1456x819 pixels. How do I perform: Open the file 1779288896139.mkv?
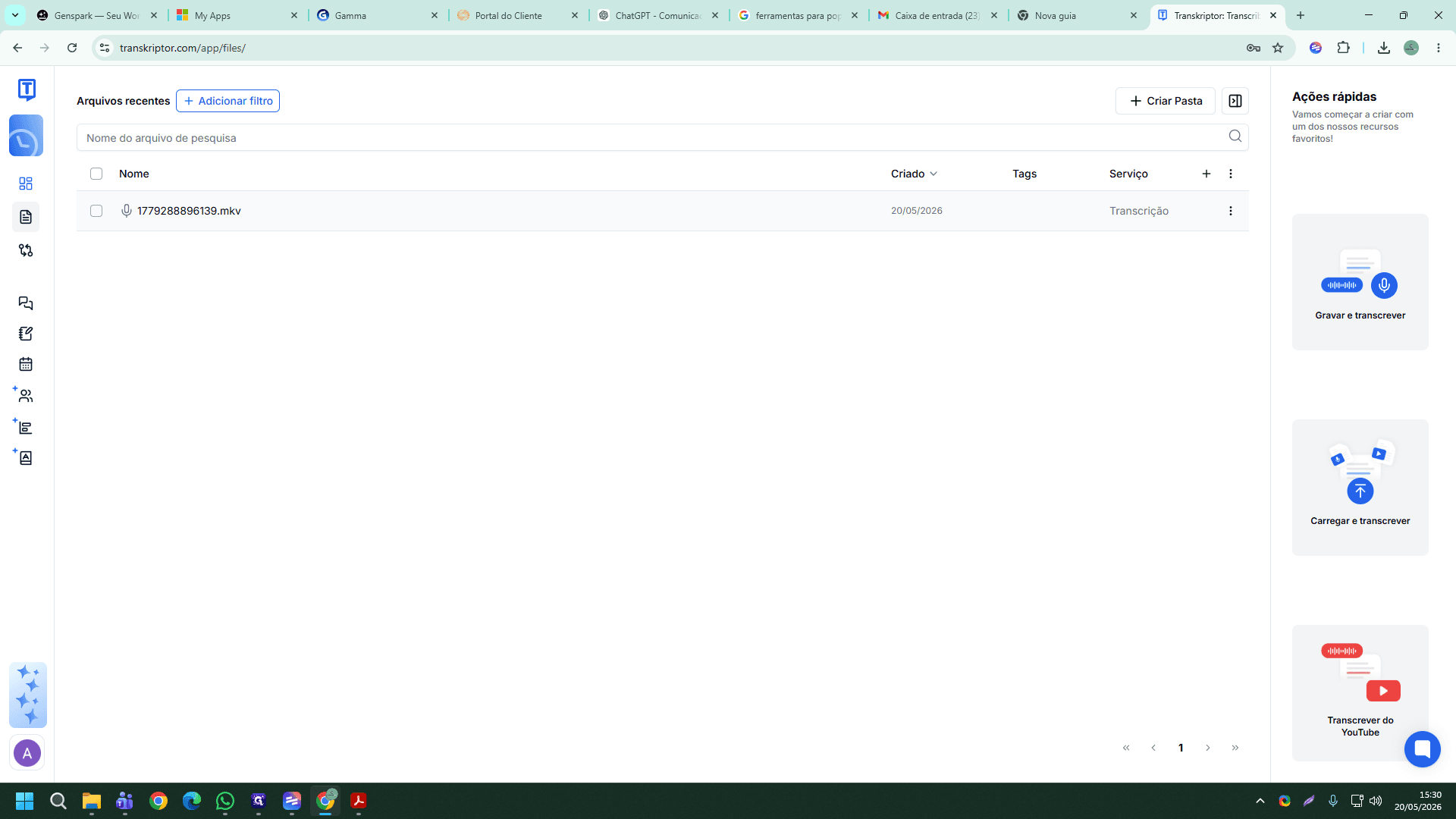[x=189, y=211]
